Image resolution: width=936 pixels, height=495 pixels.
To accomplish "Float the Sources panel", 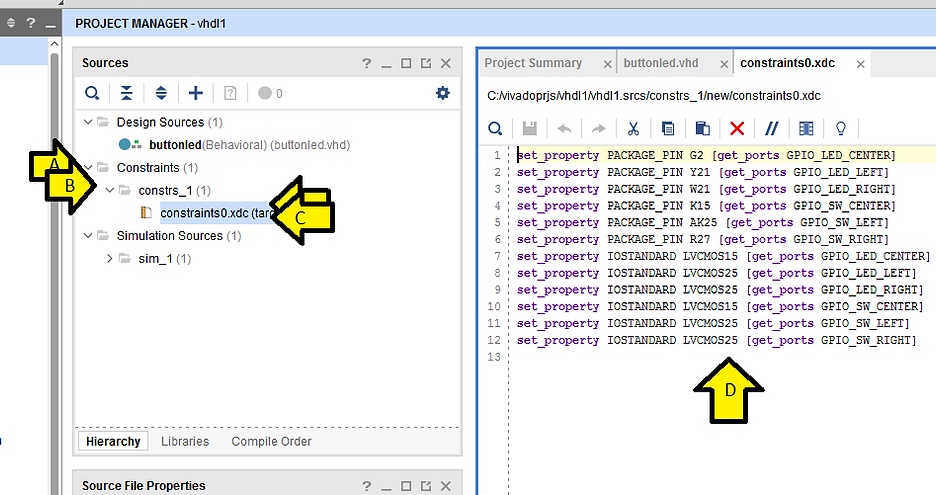I will pos(426,63).
